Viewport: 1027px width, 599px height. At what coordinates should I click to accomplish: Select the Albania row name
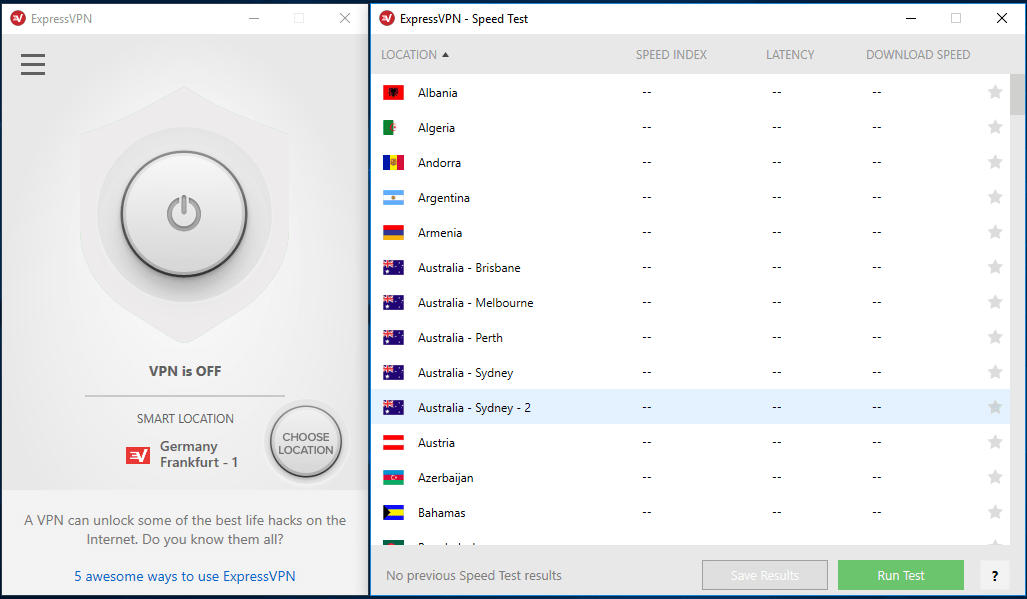tap(438, 93)
